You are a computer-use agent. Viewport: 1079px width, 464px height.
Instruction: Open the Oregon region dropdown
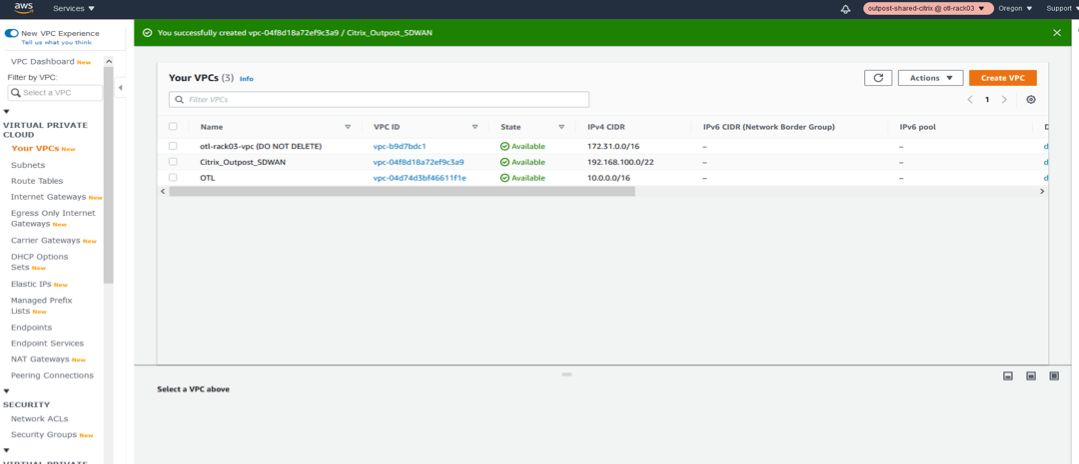[x=1016, y=8]
